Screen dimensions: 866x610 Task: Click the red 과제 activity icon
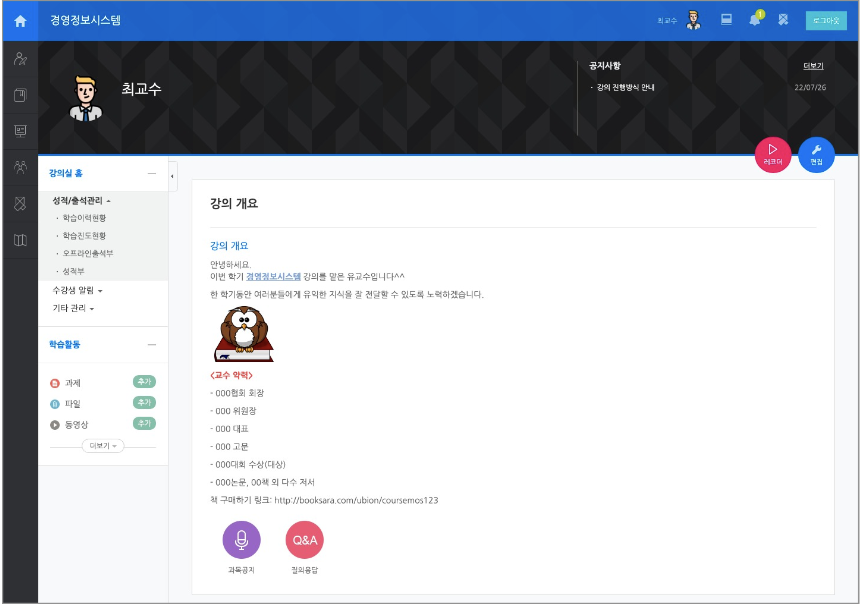click(55, 383)
